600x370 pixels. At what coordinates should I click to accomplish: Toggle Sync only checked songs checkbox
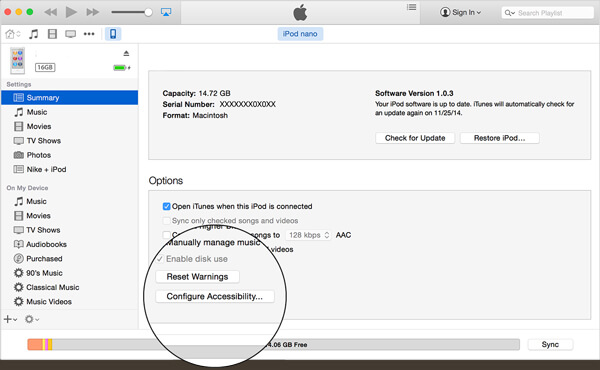tap(166, 221)
